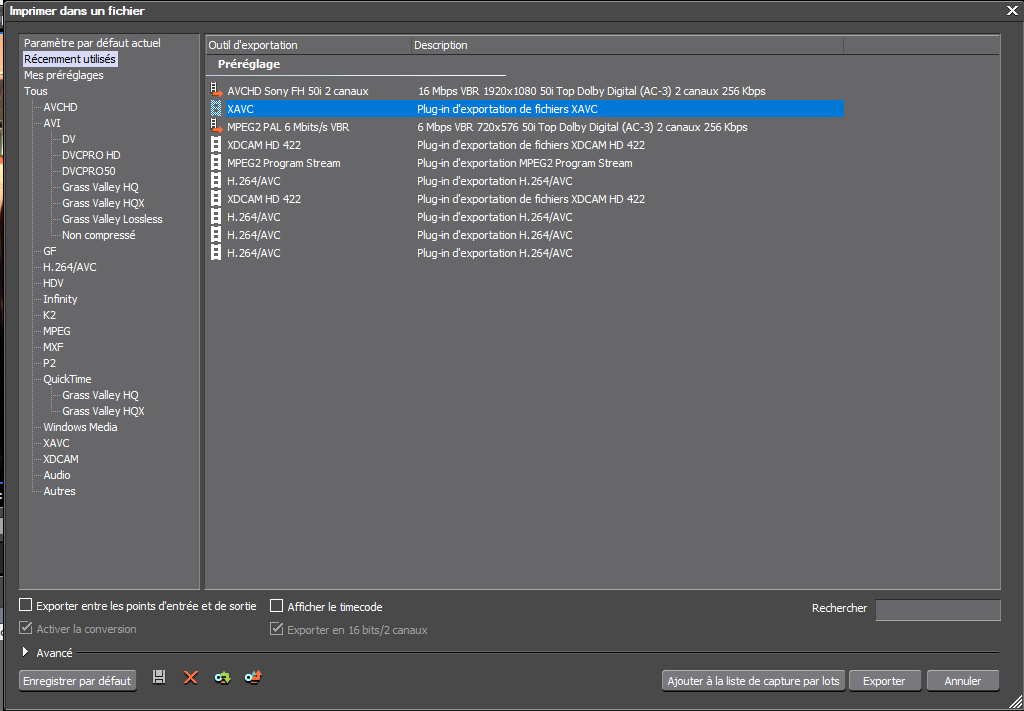Click the import preset icon with green arrow
The width and height of the screenshot is (1024, 711).
tap(222, 678)
